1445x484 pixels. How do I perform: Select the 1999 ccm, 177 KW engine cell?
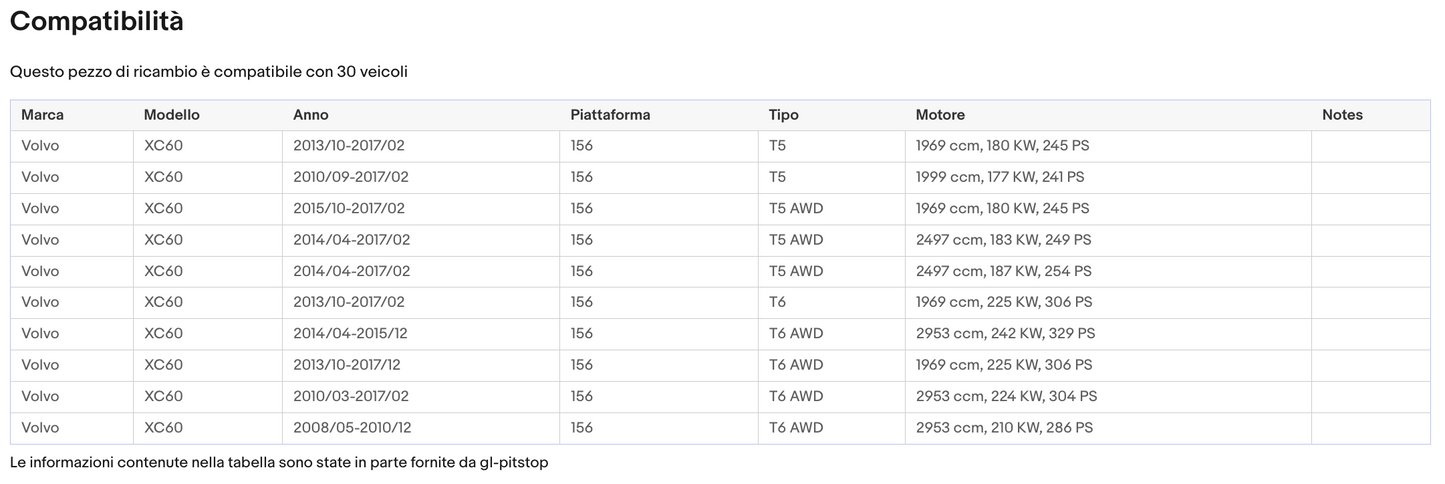(1000, 177)
